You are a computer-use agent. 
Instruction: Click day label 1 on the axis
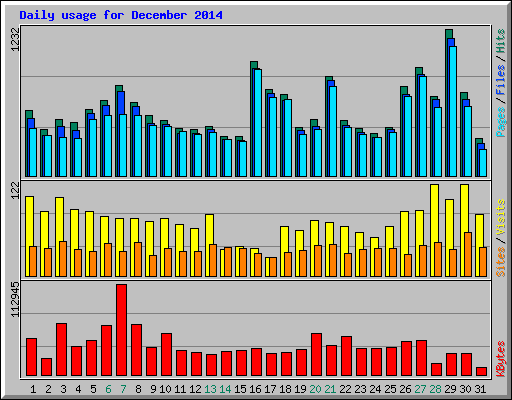coord(33,389)
